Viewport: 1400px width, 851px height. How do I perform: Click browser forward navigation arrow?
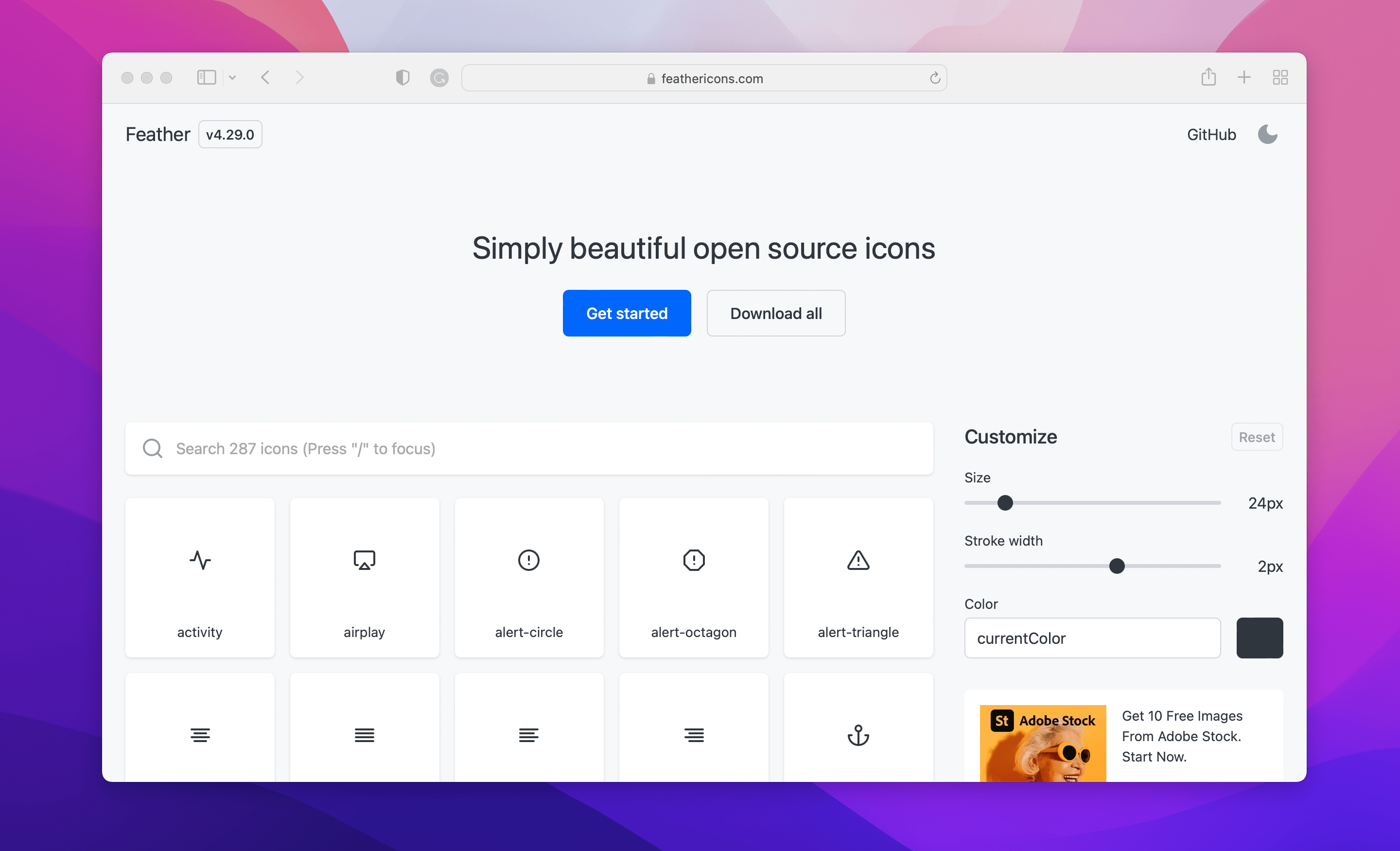coord(300,77)
